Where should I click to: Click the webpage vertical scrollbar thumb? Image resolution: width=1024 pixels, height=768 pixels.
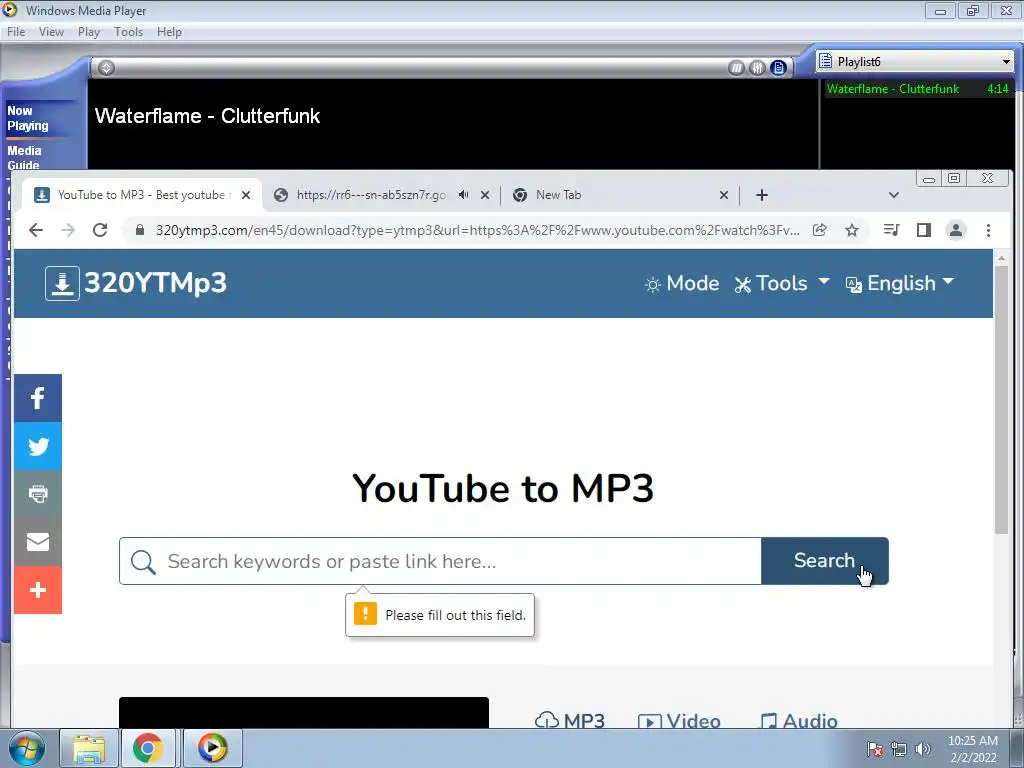click(x=1001, y=400)
